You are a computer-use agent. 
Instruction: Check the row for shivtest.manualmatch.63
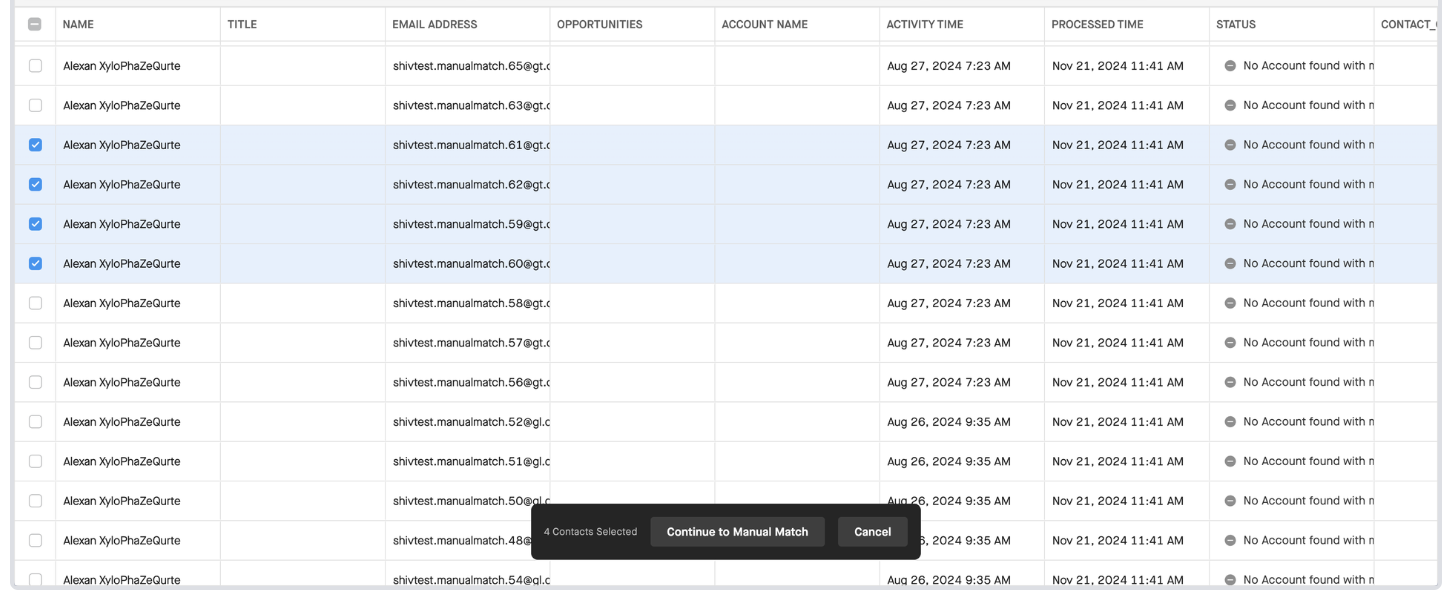pyautogui.click(x=35, y=105)
